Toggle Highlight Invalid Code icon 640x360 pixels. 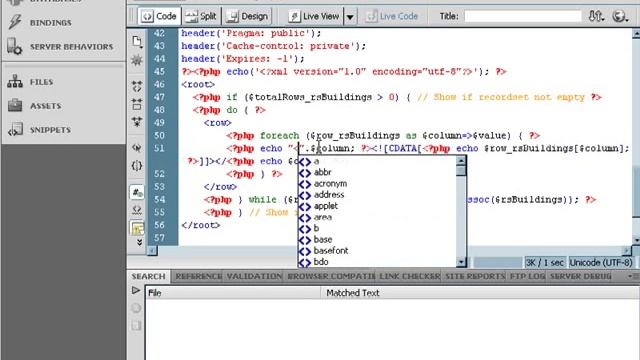pyautogui.click(x=137, y=210)
